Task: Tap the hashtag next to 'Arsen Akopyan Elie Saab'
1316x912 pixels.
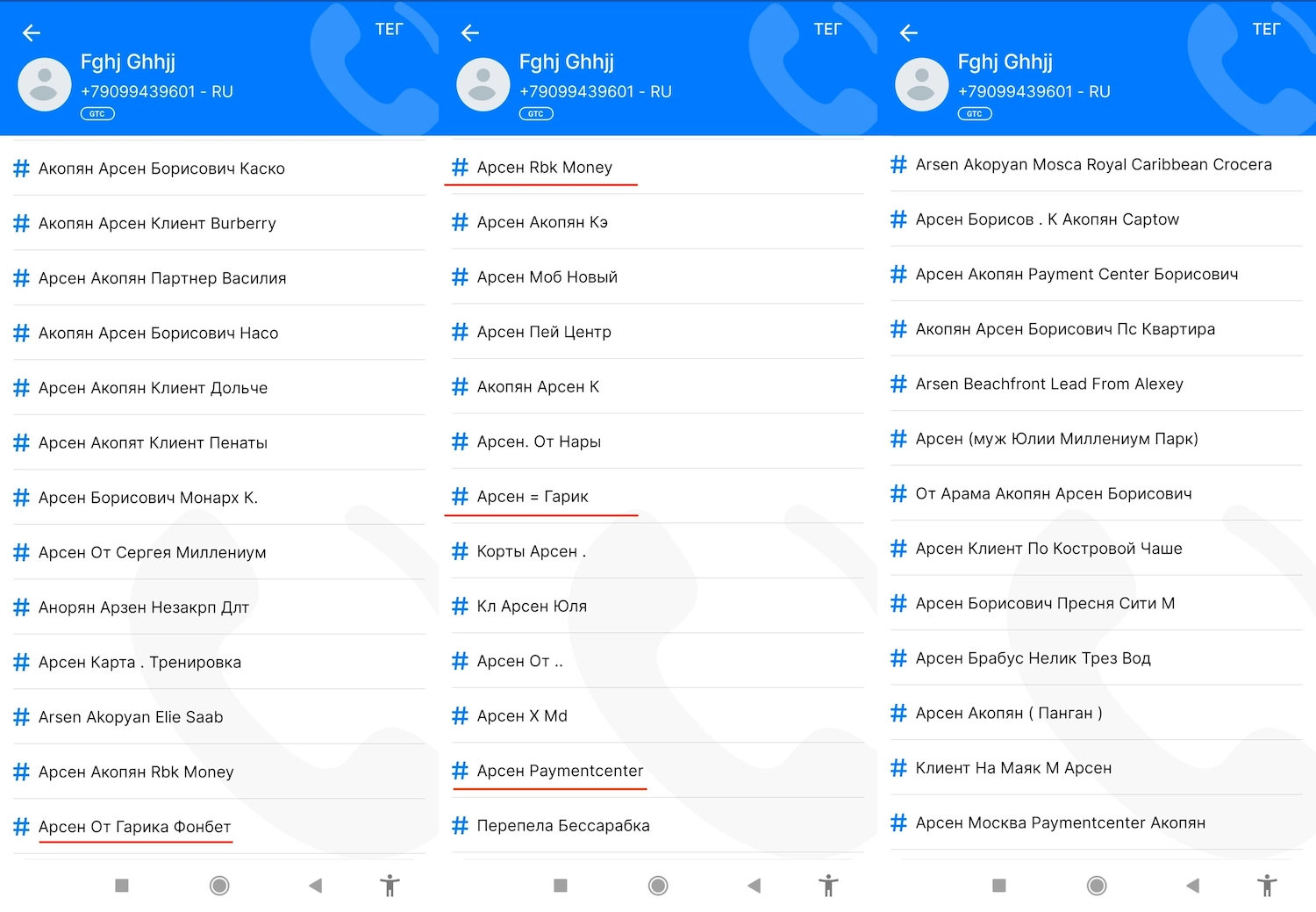Action: (x=21, y=716)
